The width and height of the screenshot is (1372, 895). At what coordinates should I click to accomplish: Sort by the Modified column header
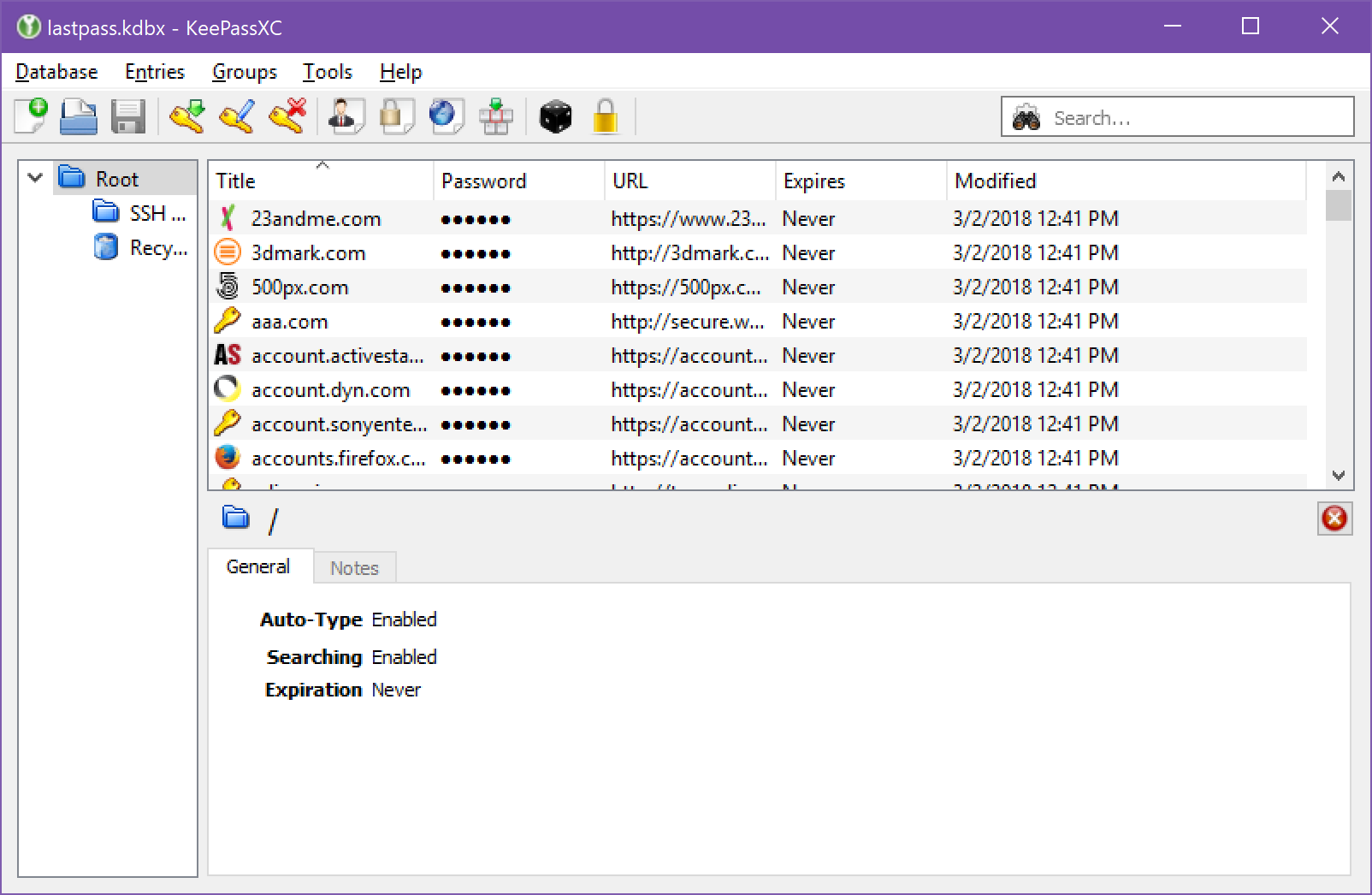[1127, 181]
